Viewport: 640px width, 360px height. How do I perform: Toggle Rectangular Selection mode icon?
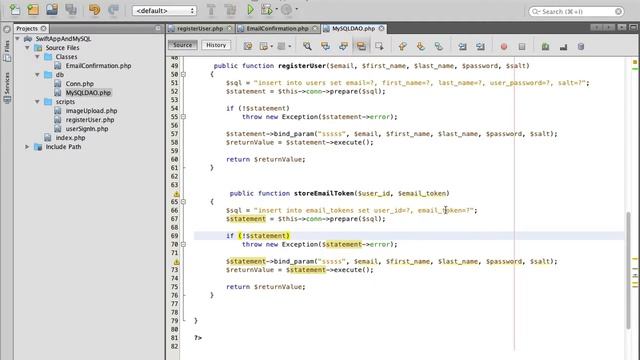[x=379, y=46]
